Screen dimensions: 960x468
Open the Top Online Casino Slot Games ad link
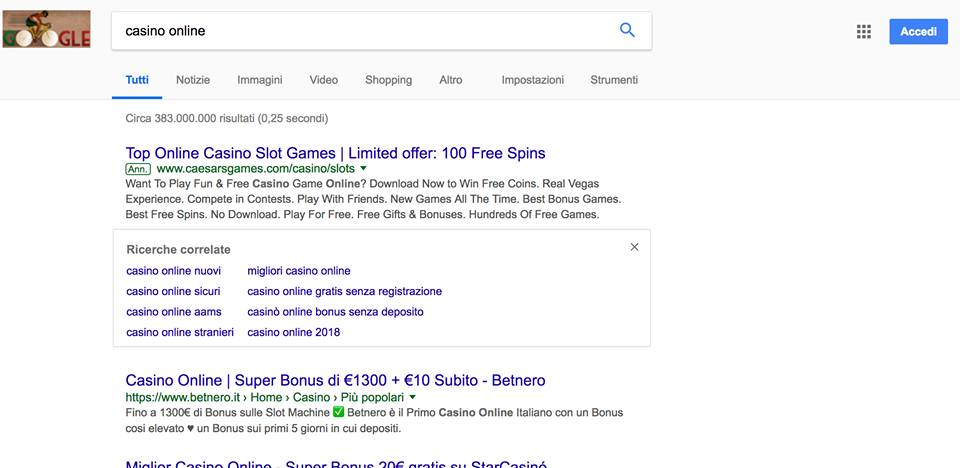click(x=336, y=153)
